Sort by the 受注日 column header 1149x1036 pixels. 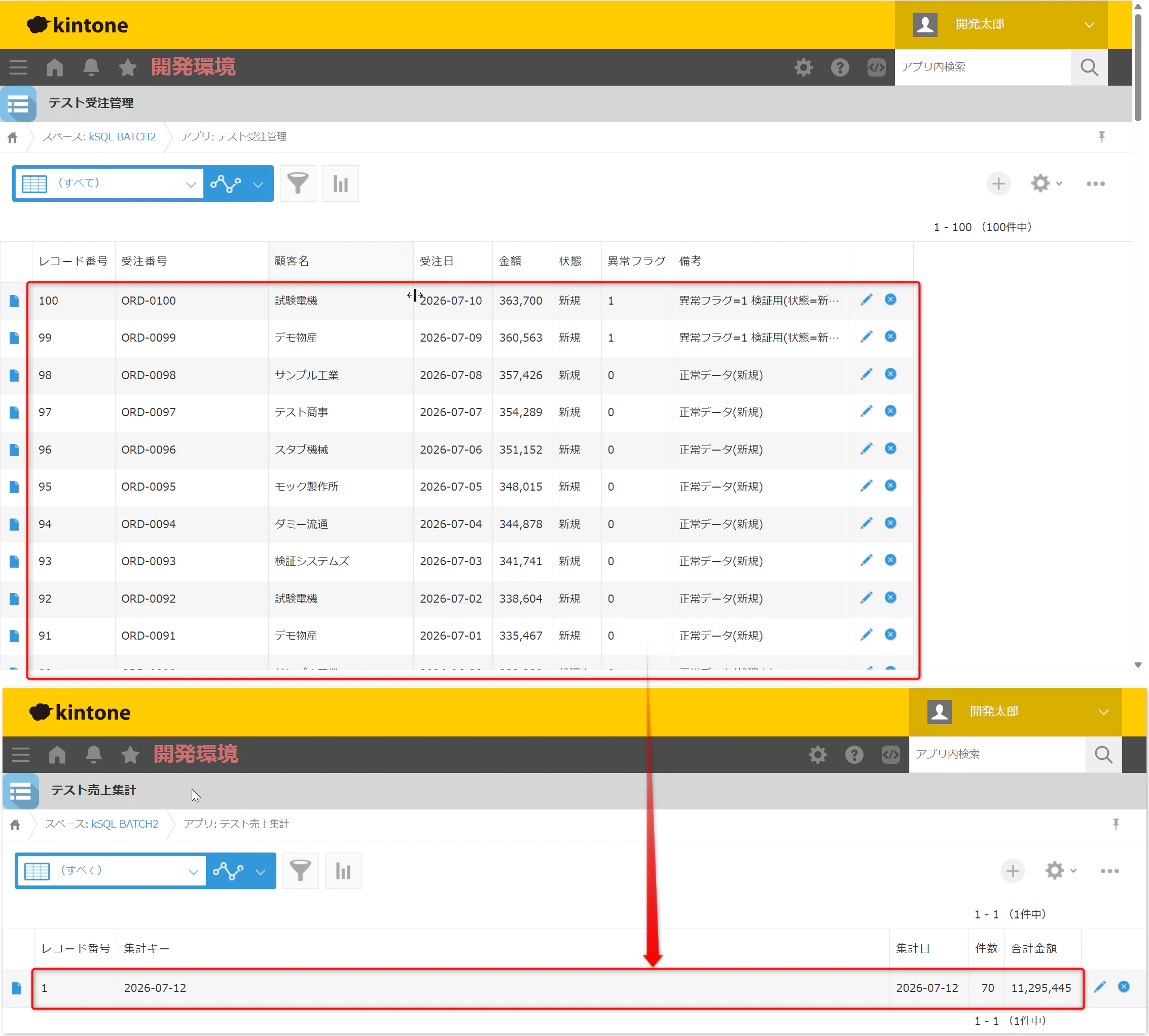(436, 261)
